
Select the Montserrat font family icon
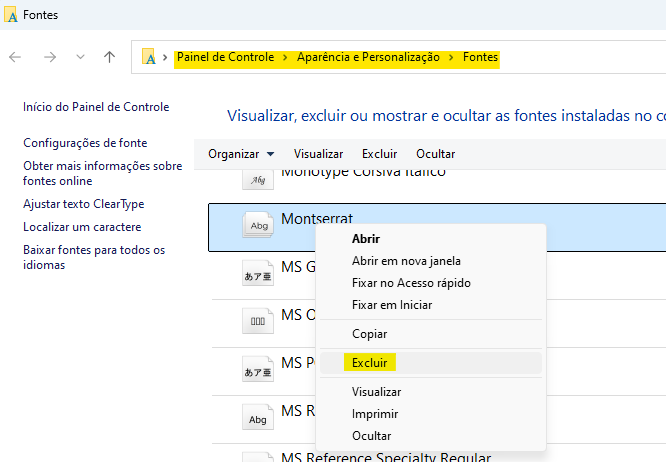[x=258, y=225]
